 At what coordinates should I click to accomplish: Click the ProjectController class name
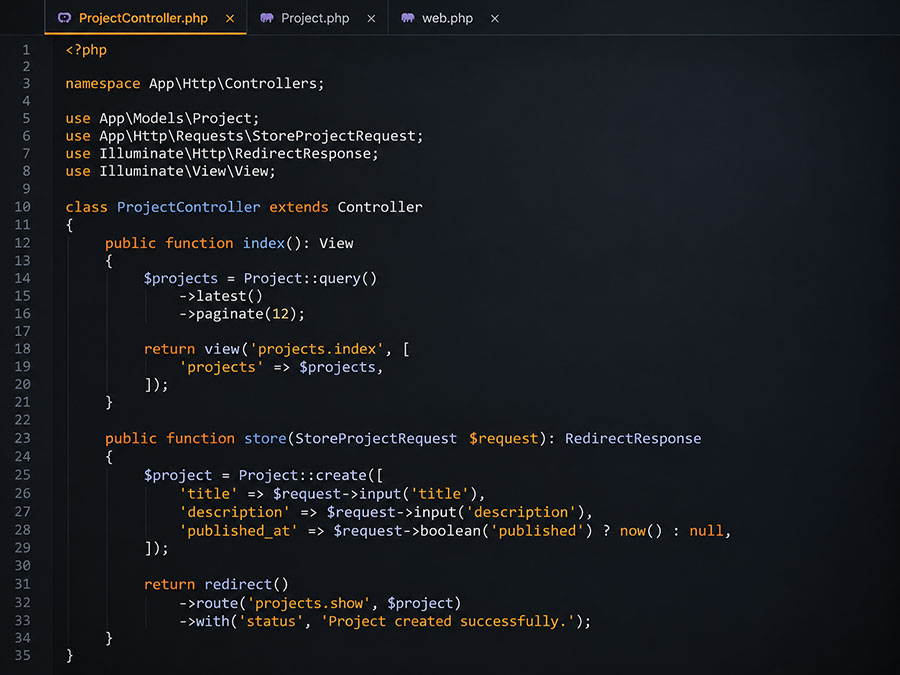188,207
